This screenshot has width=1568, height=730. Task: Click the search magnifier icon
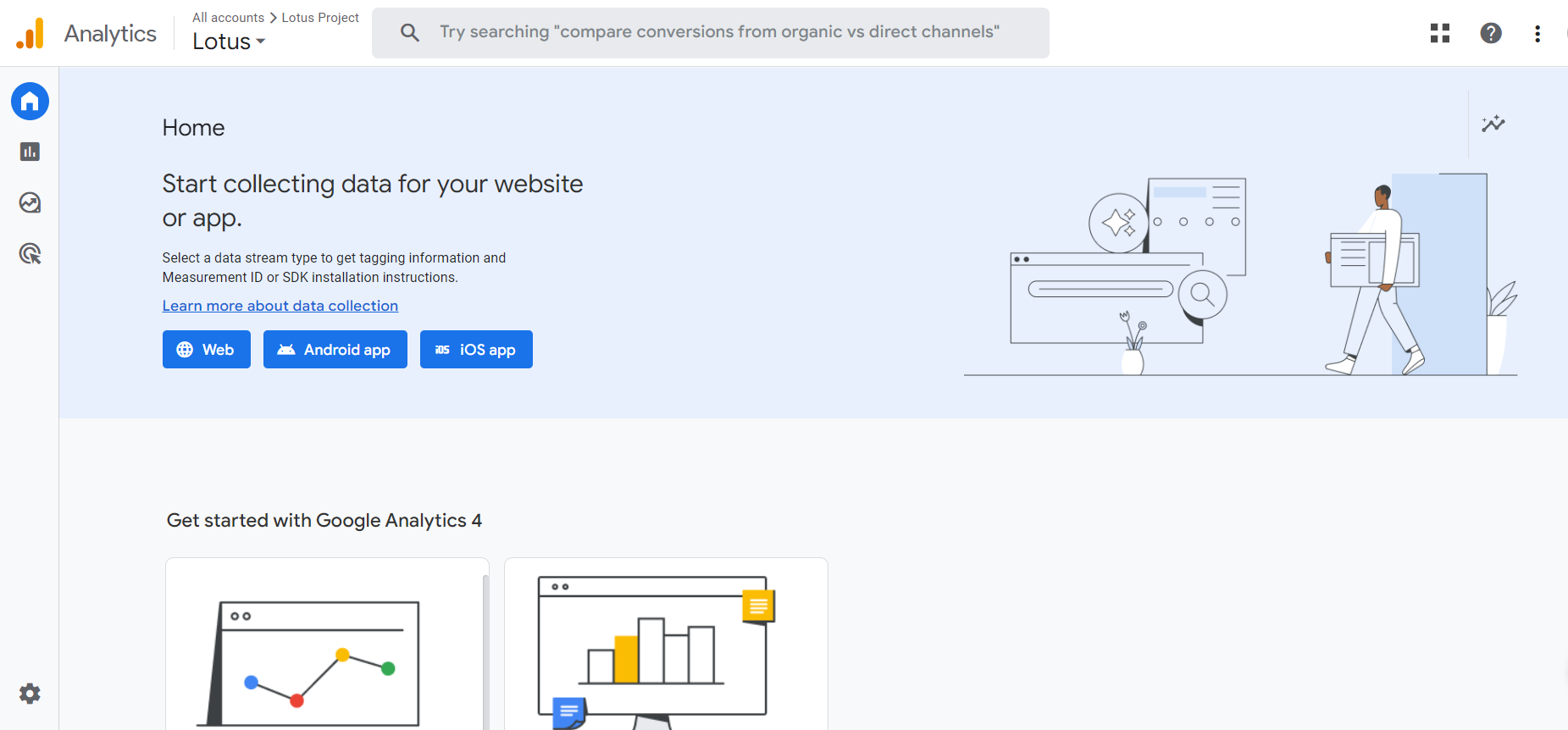410,33
